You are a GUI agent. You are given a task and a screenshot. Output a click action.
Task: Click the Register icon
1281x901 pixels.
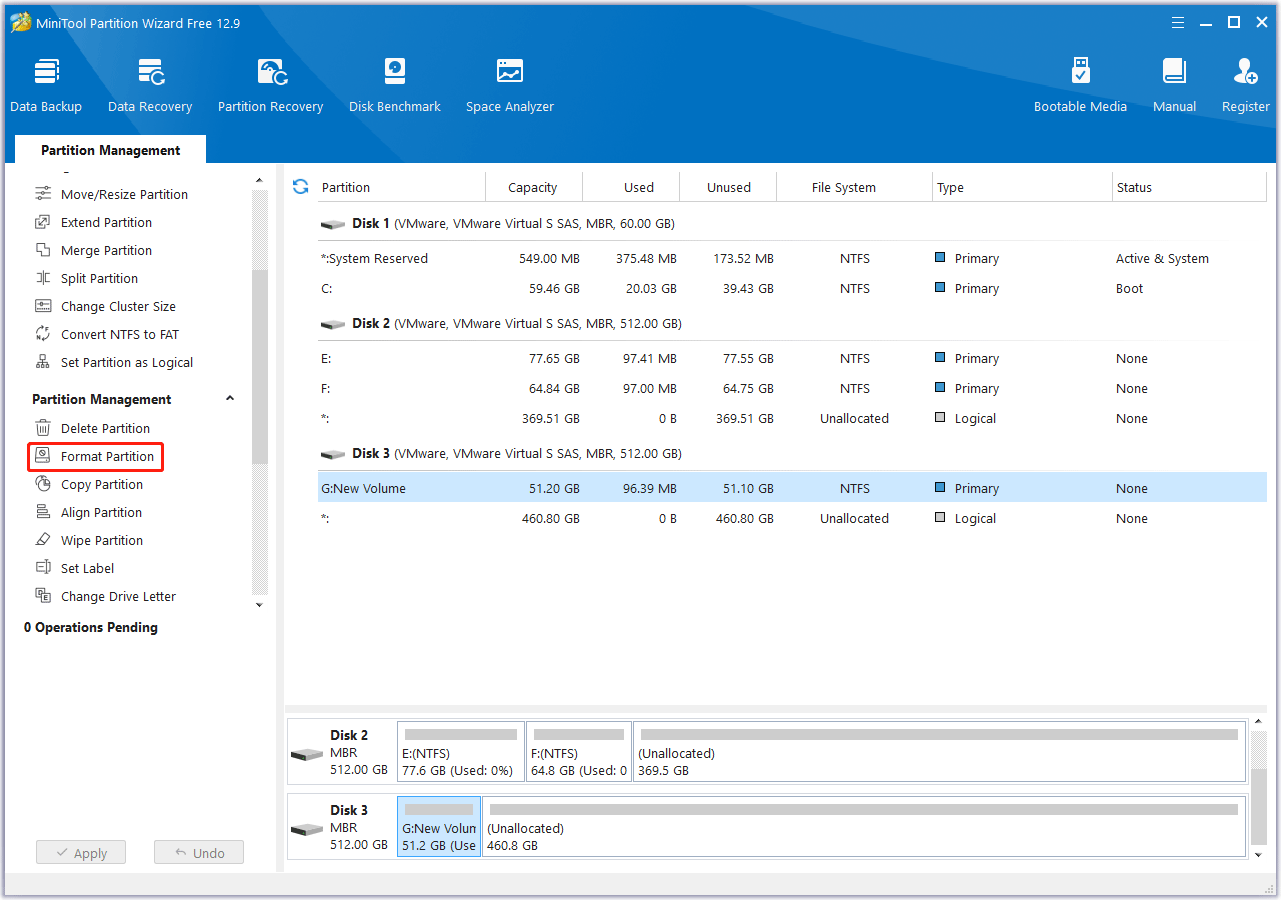[1245, 85]
